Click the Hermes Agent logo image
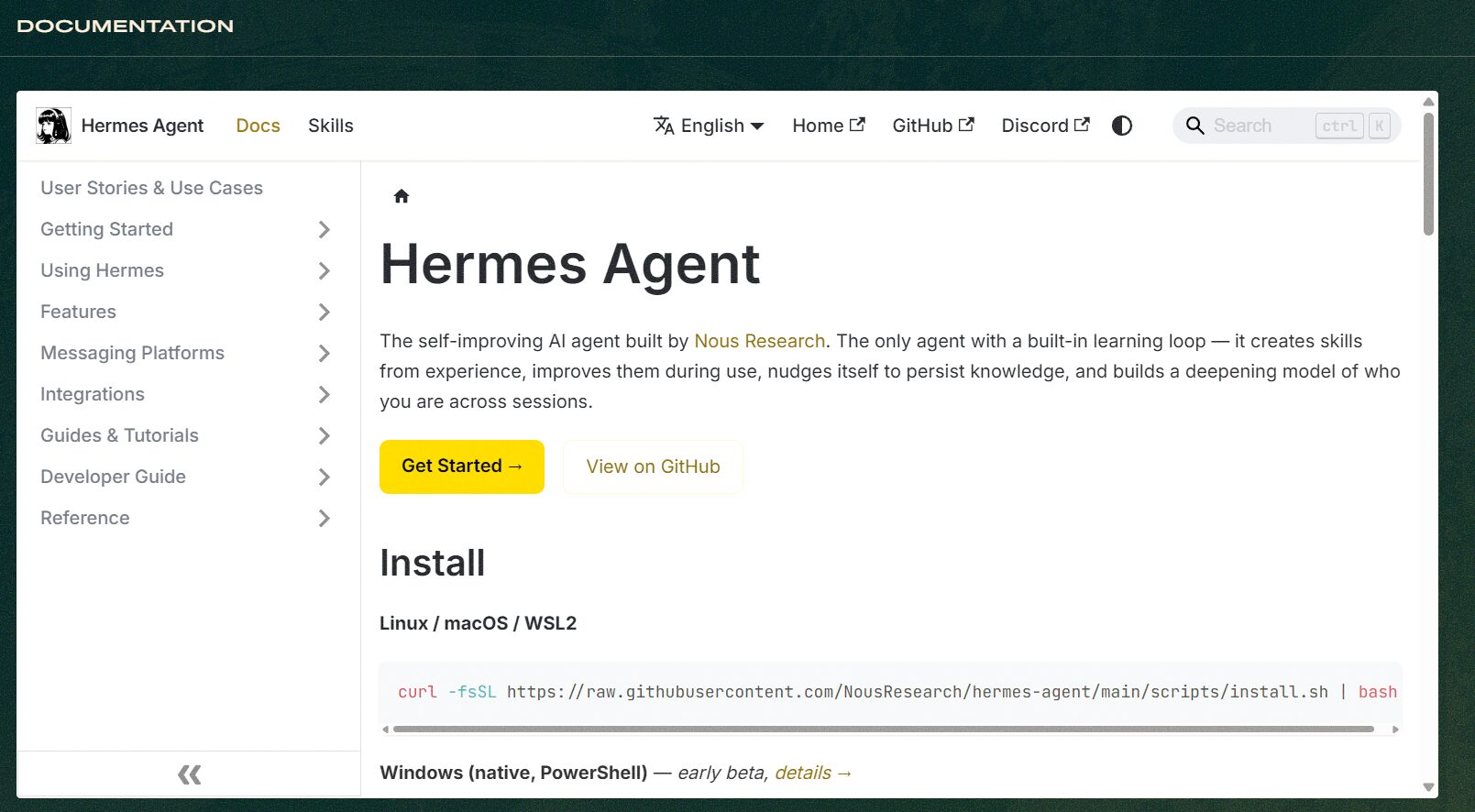 pos(53,126)
